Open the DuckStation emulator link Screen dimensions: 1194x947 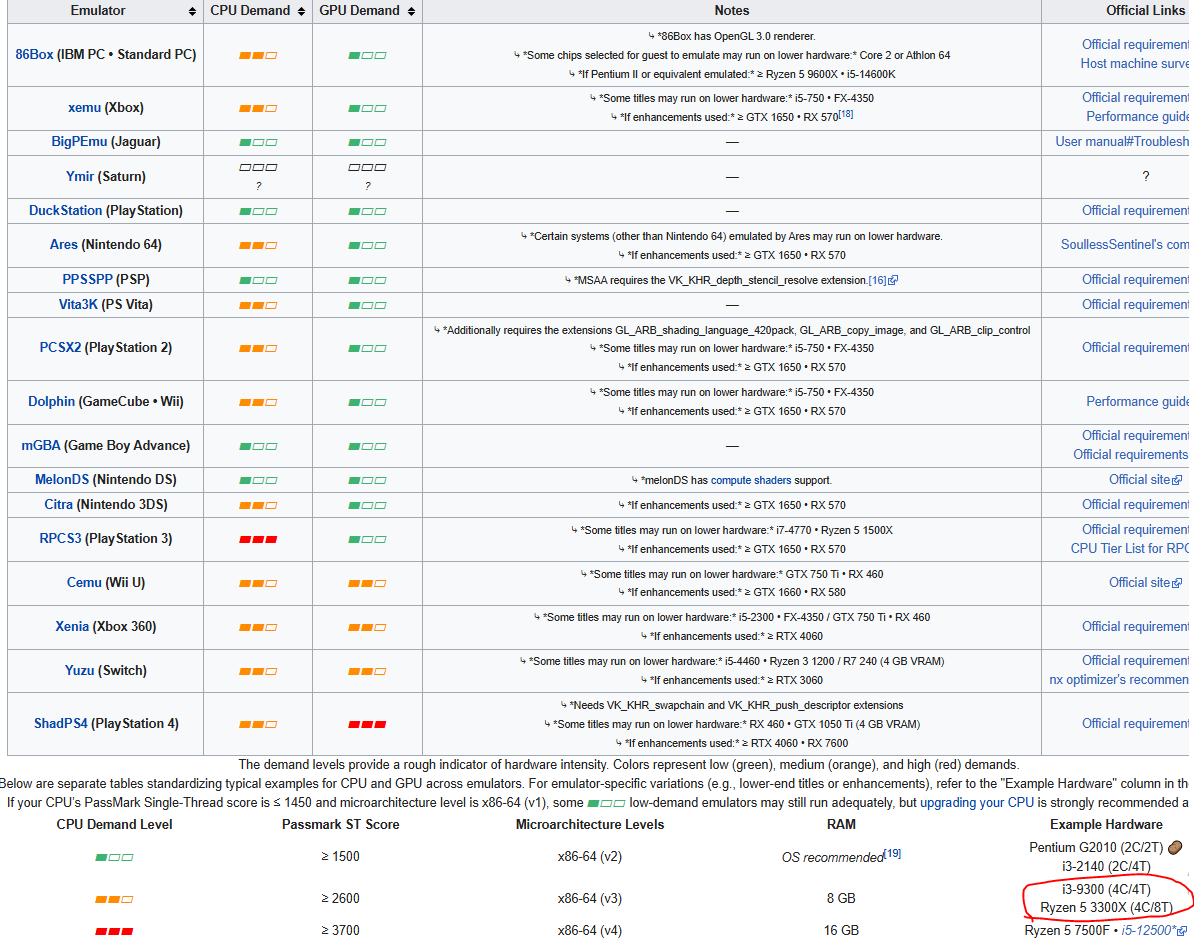click(x=65, y=211)
